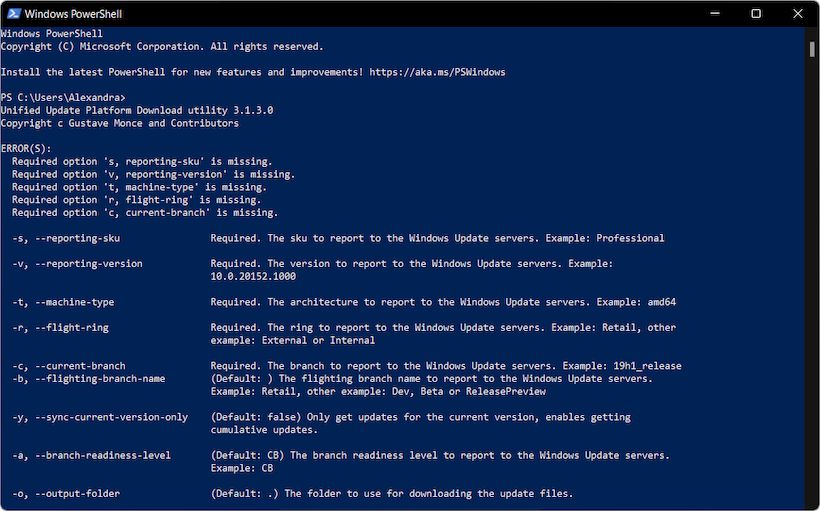This screenshot has width=820, height=511.
Task: Click the --output-folder option text
Action: [x=75, y=494]
